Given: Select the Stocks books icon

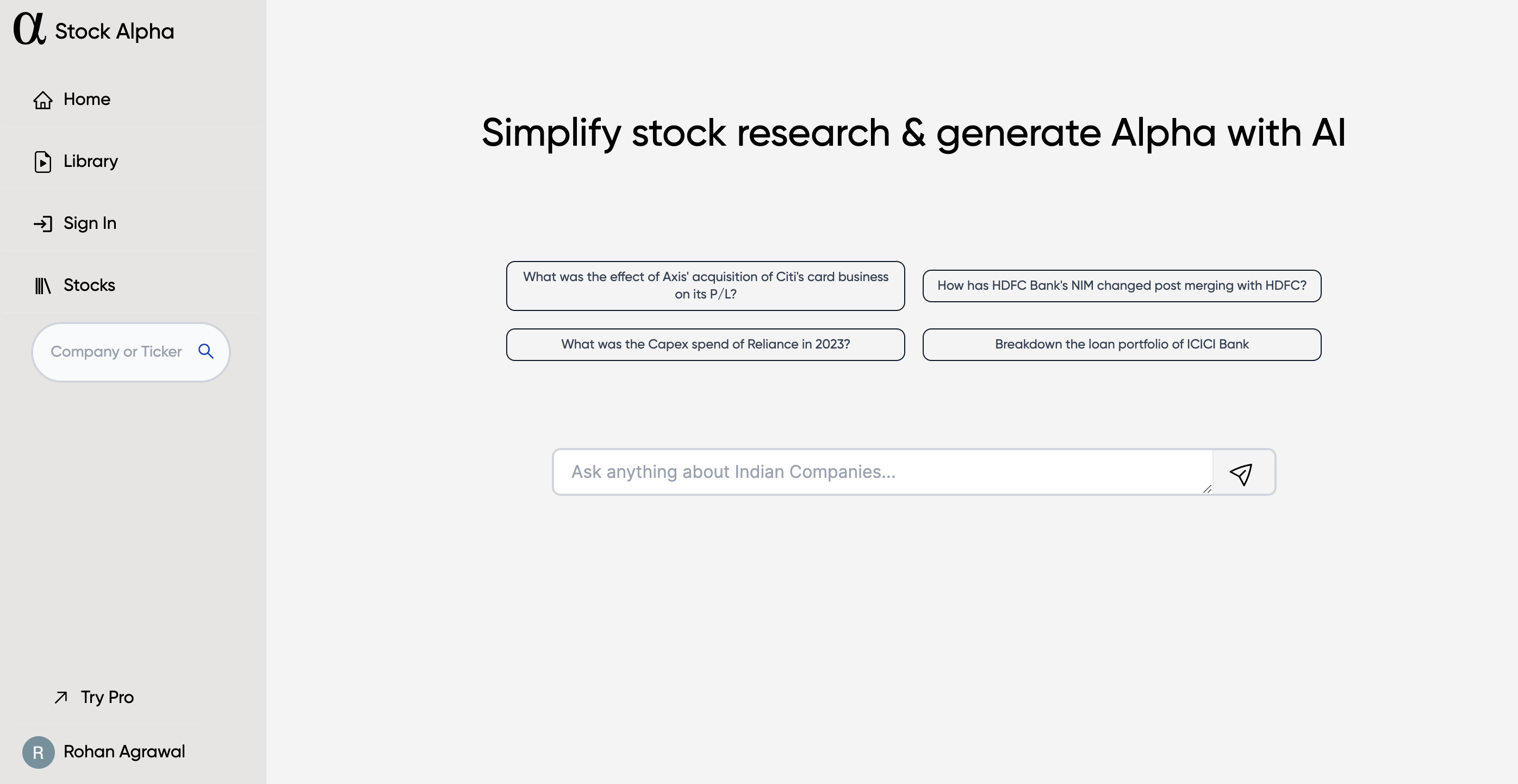Looking at the screenshot, I should tap(42, 286).
